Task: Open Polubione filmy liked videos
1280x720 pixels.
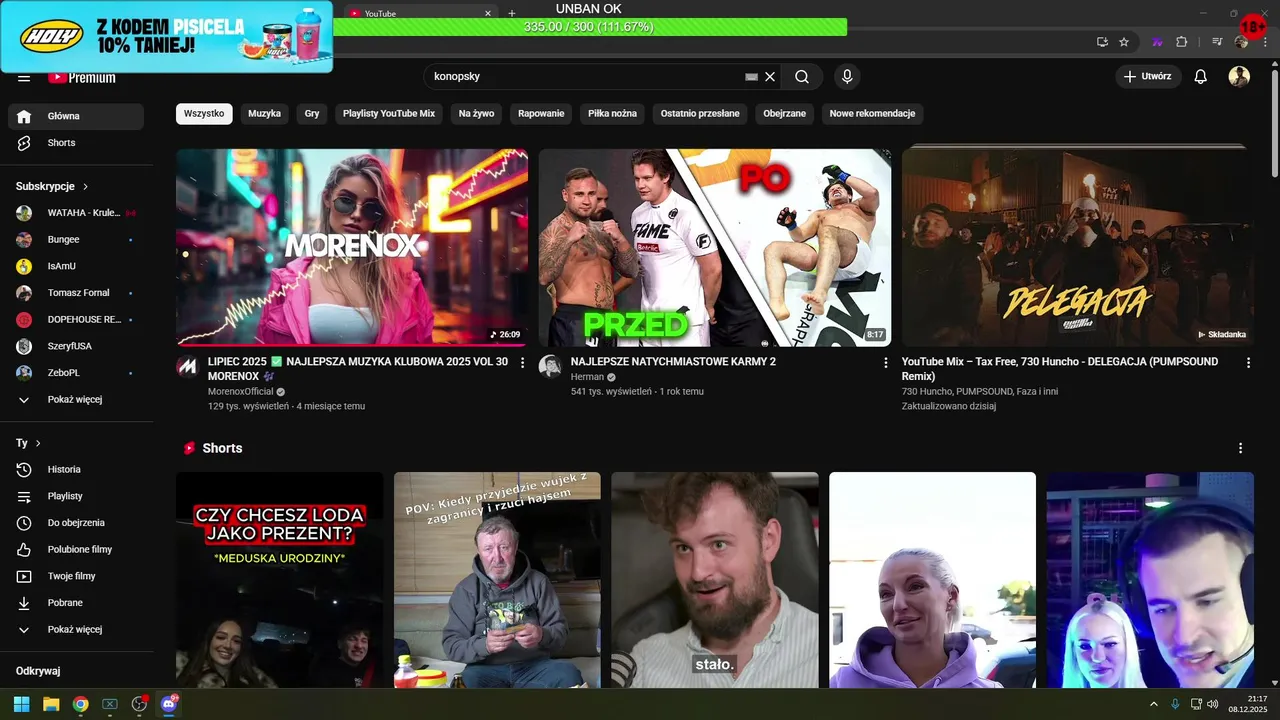Action: coord(76,549)
